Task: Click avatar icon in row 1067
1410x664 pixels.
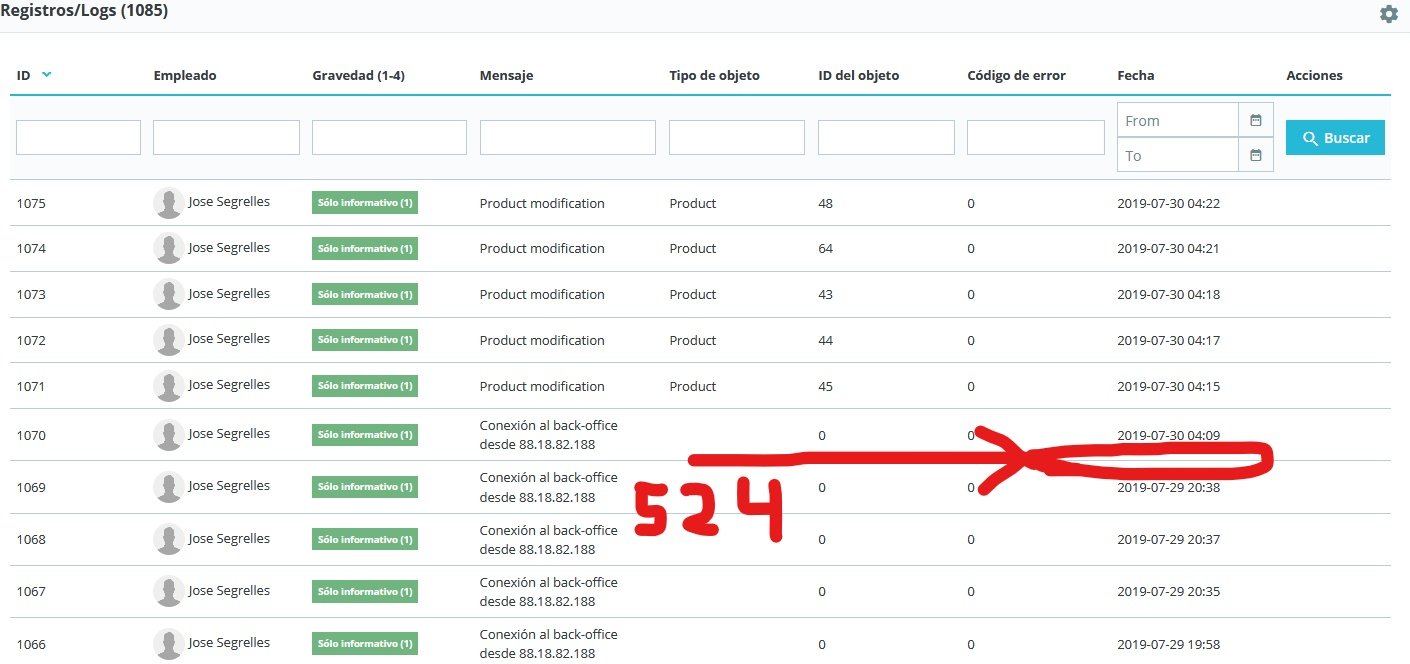Action: (168, 591)
